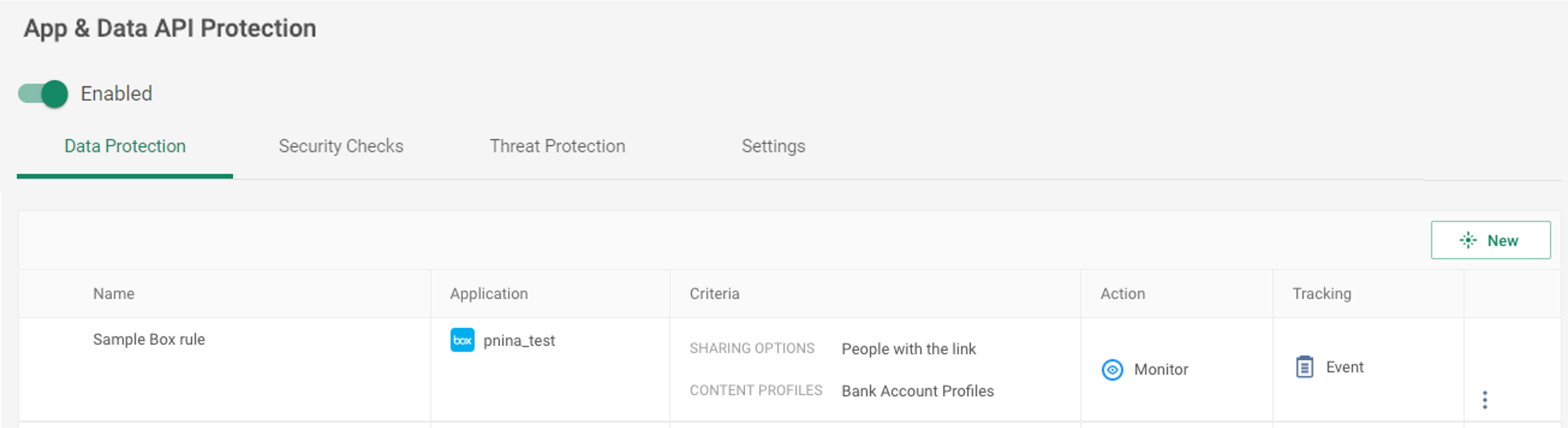1568x428 pixels.
Task: Select the Data Protection tab
Action: pyautogui.click(x=125, y=146)
